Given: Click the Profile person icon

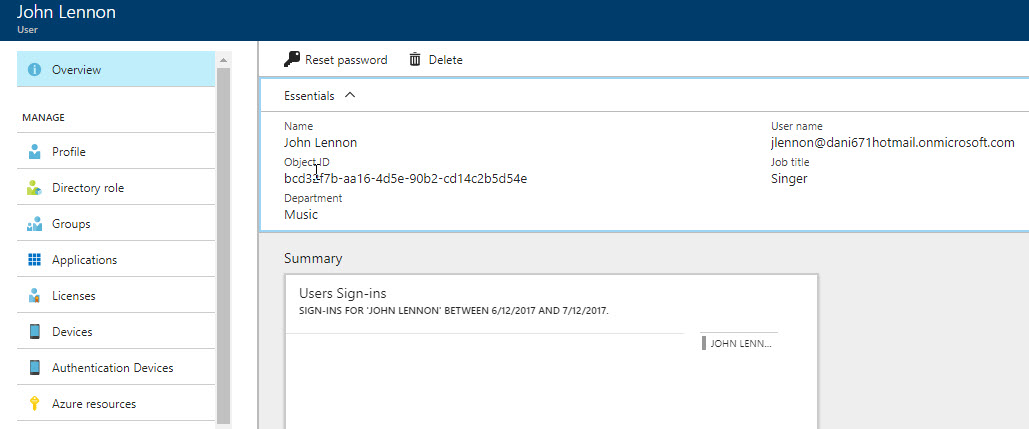Looking at the screenshot, I should (x=35, y=152).
